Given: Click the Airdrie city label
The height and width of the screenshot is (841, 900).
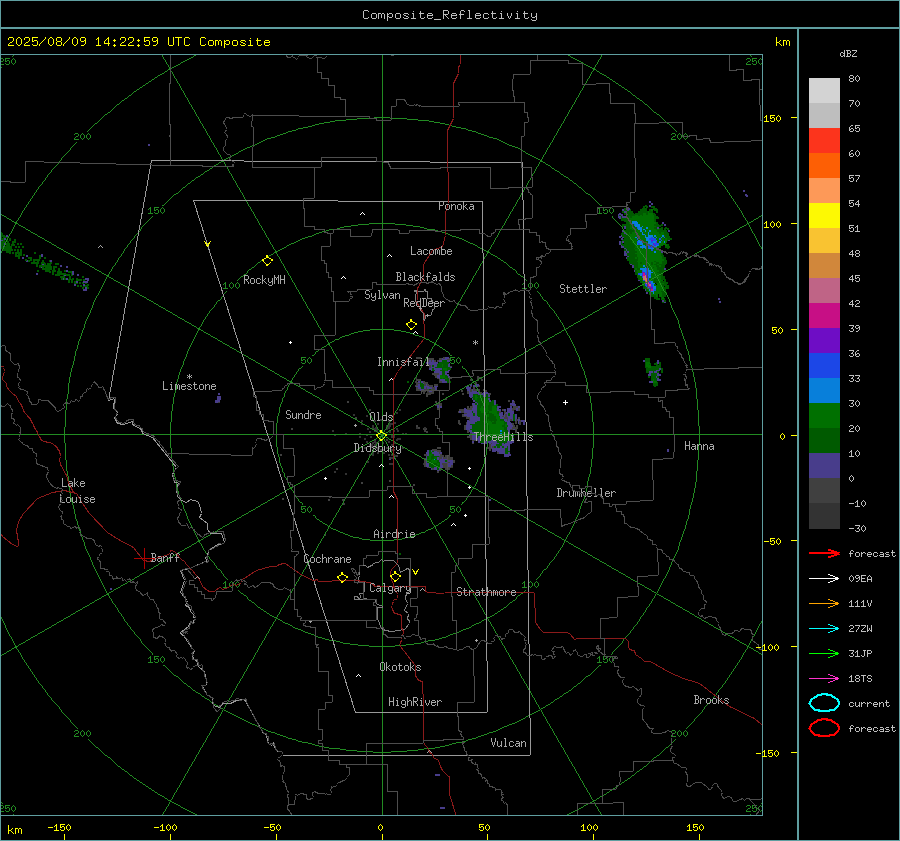Looking at the screenshot, I should coord(394,534).
